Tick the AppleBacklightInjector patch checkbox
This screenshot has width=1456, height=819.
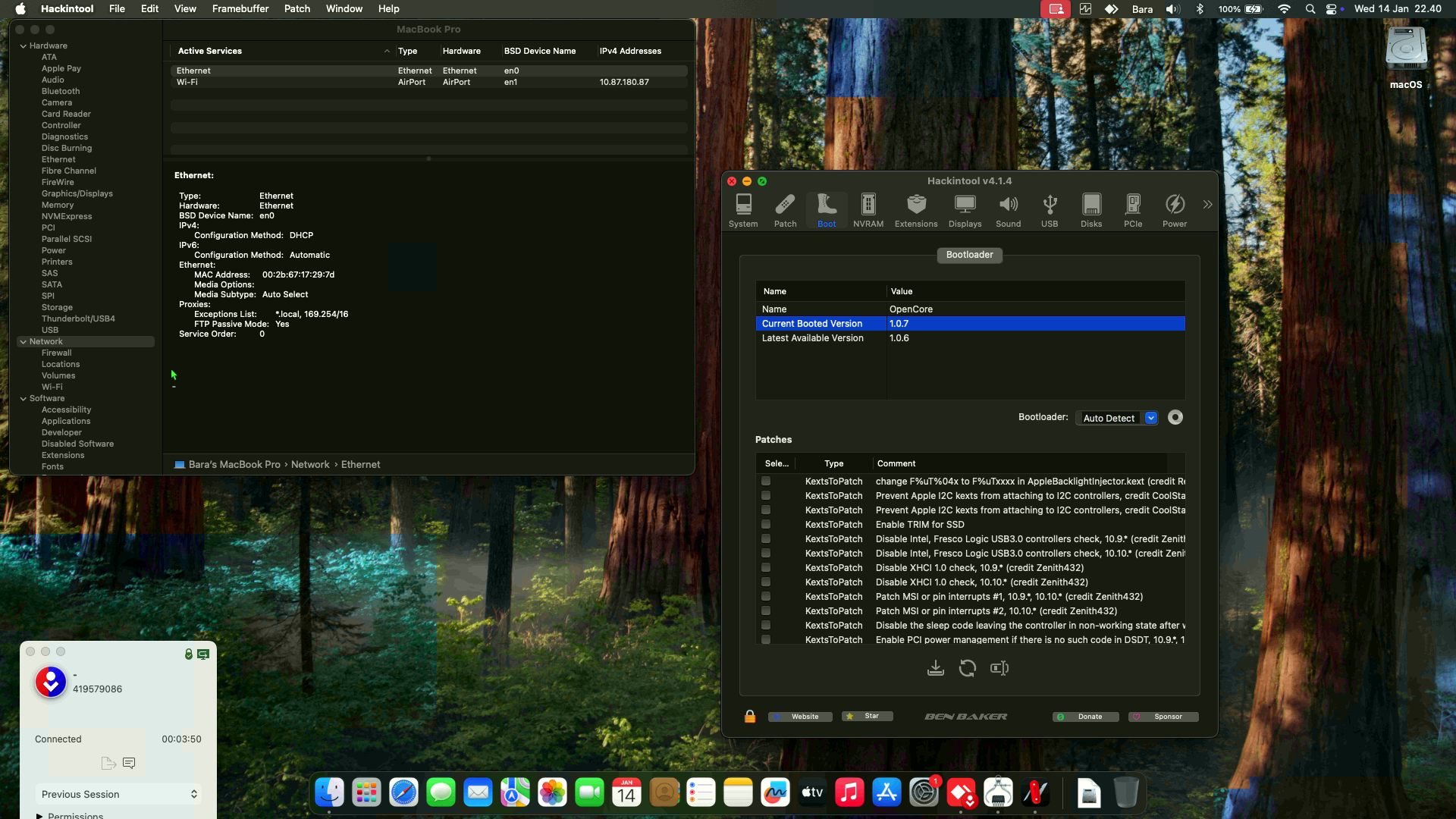pos(766,482)
